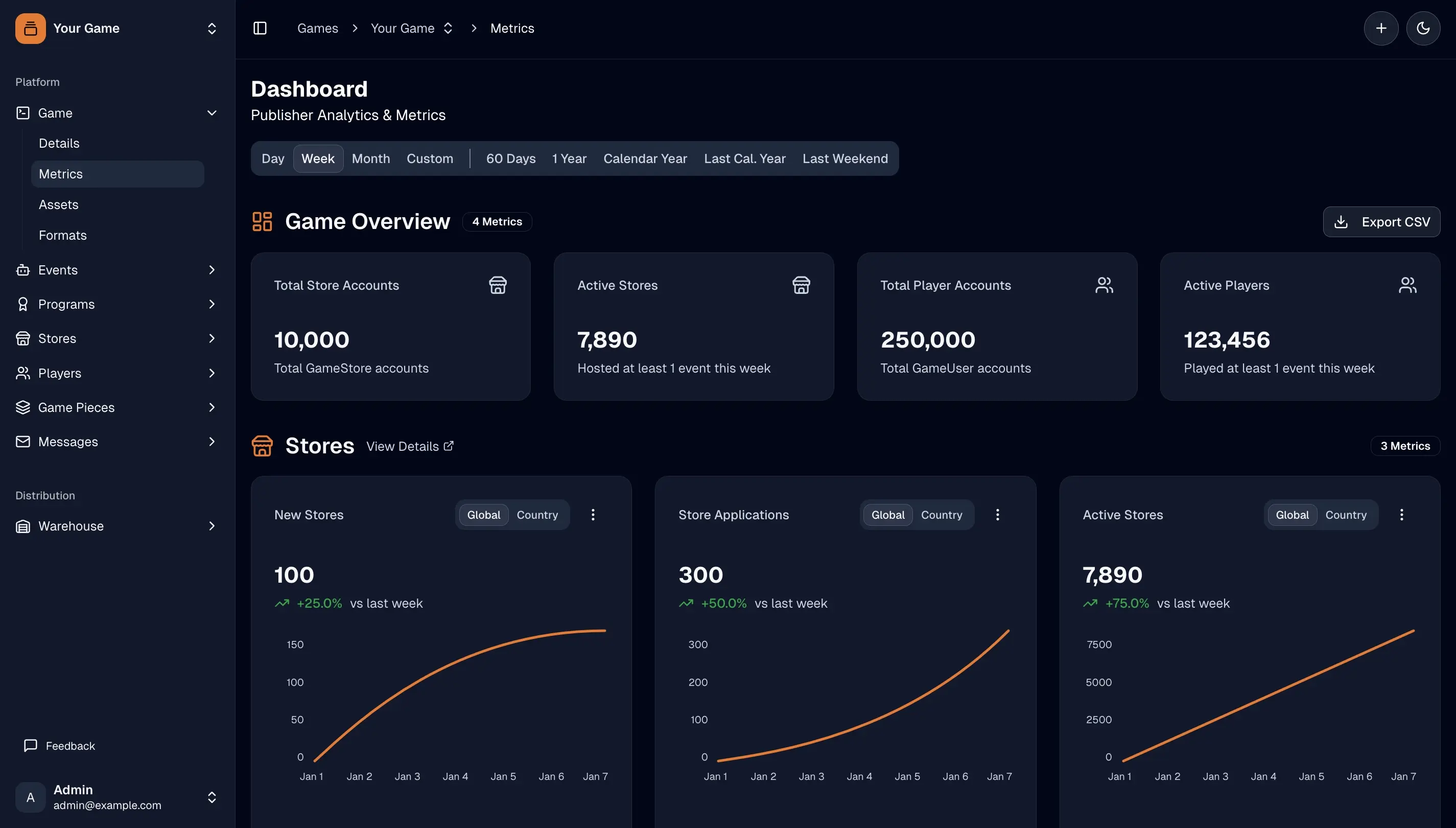
Task: Select the Month time range
Action: click(x=370, y=158)
